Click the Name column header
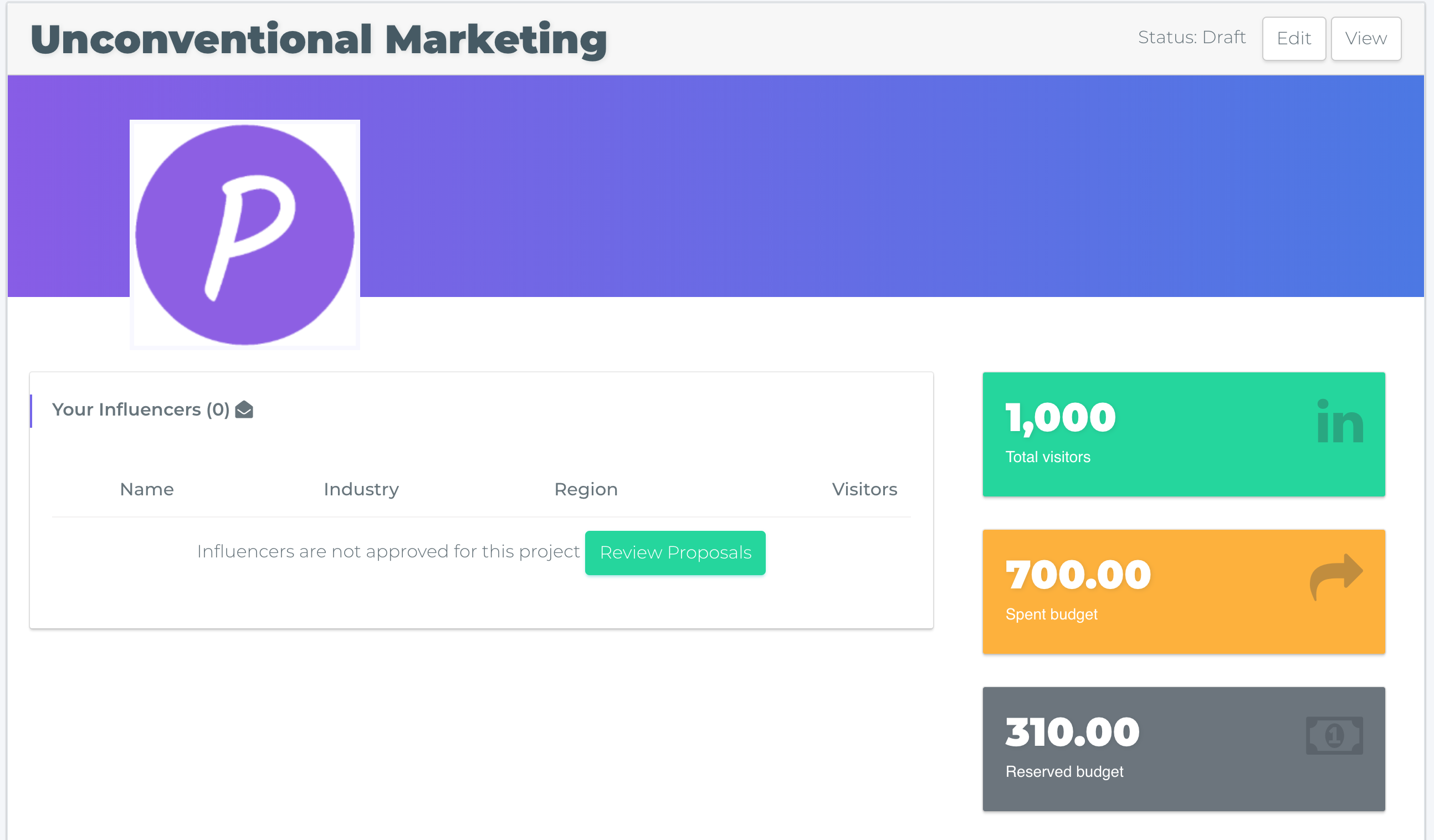The height and width of the screenshot is (840, 1434). click(x=147, y=489)
